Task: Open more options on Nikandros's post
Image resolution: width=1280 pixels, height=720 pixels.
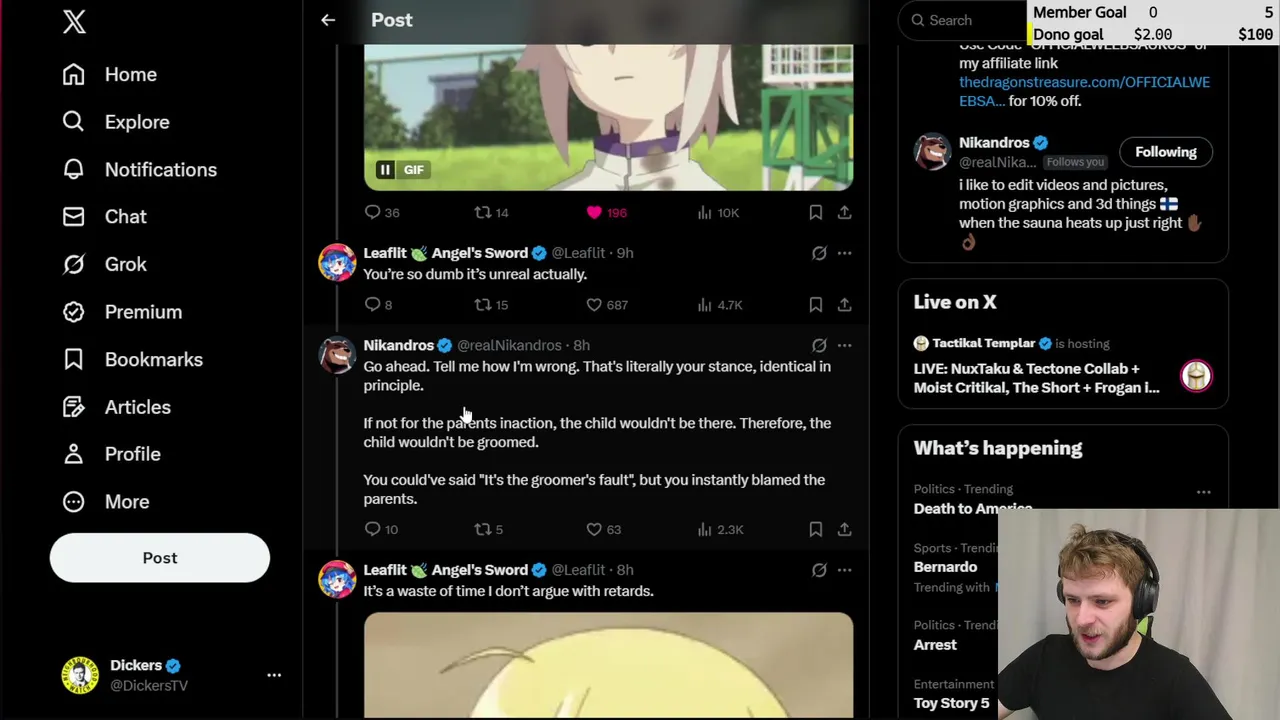Action: [845, 345]
